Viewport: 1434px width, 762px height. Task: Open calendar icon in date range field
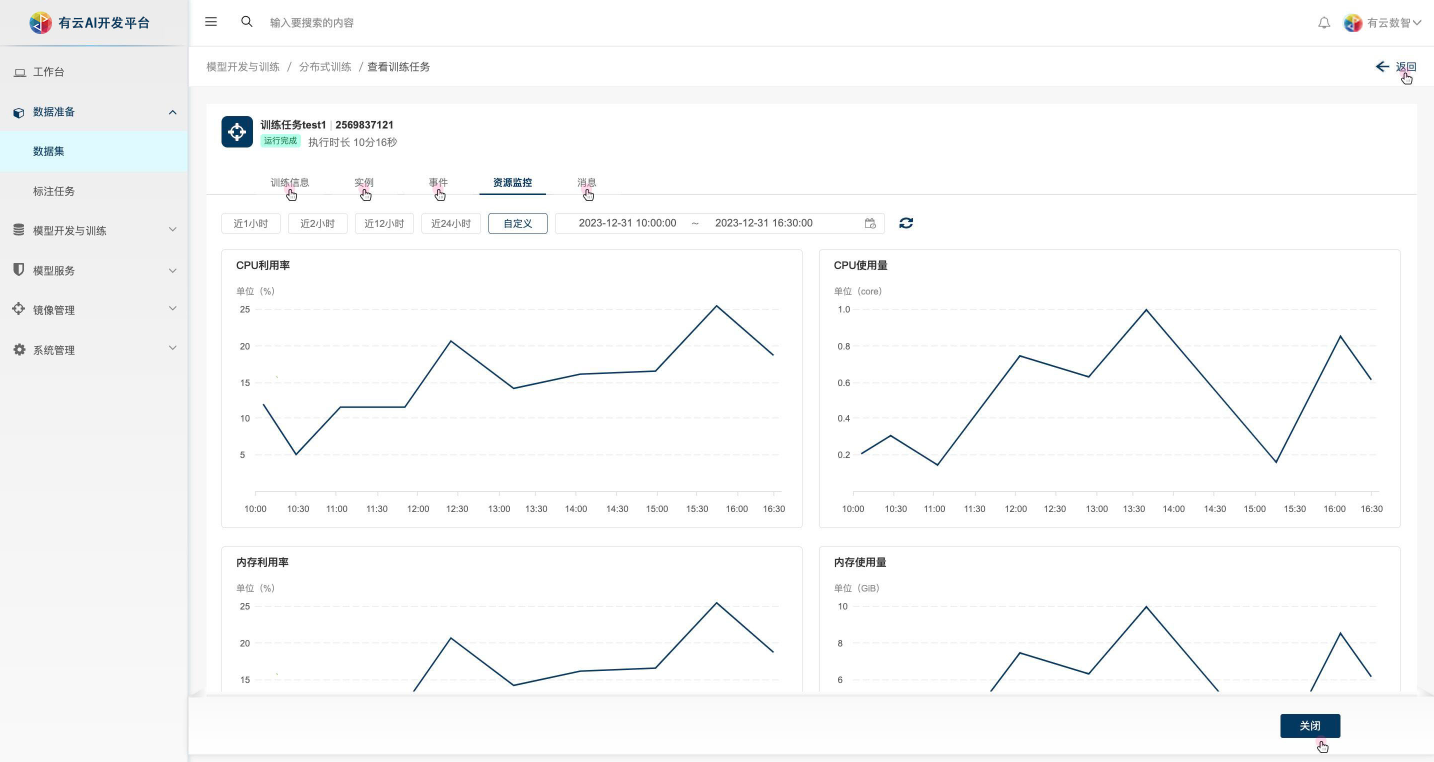point(870,223)
